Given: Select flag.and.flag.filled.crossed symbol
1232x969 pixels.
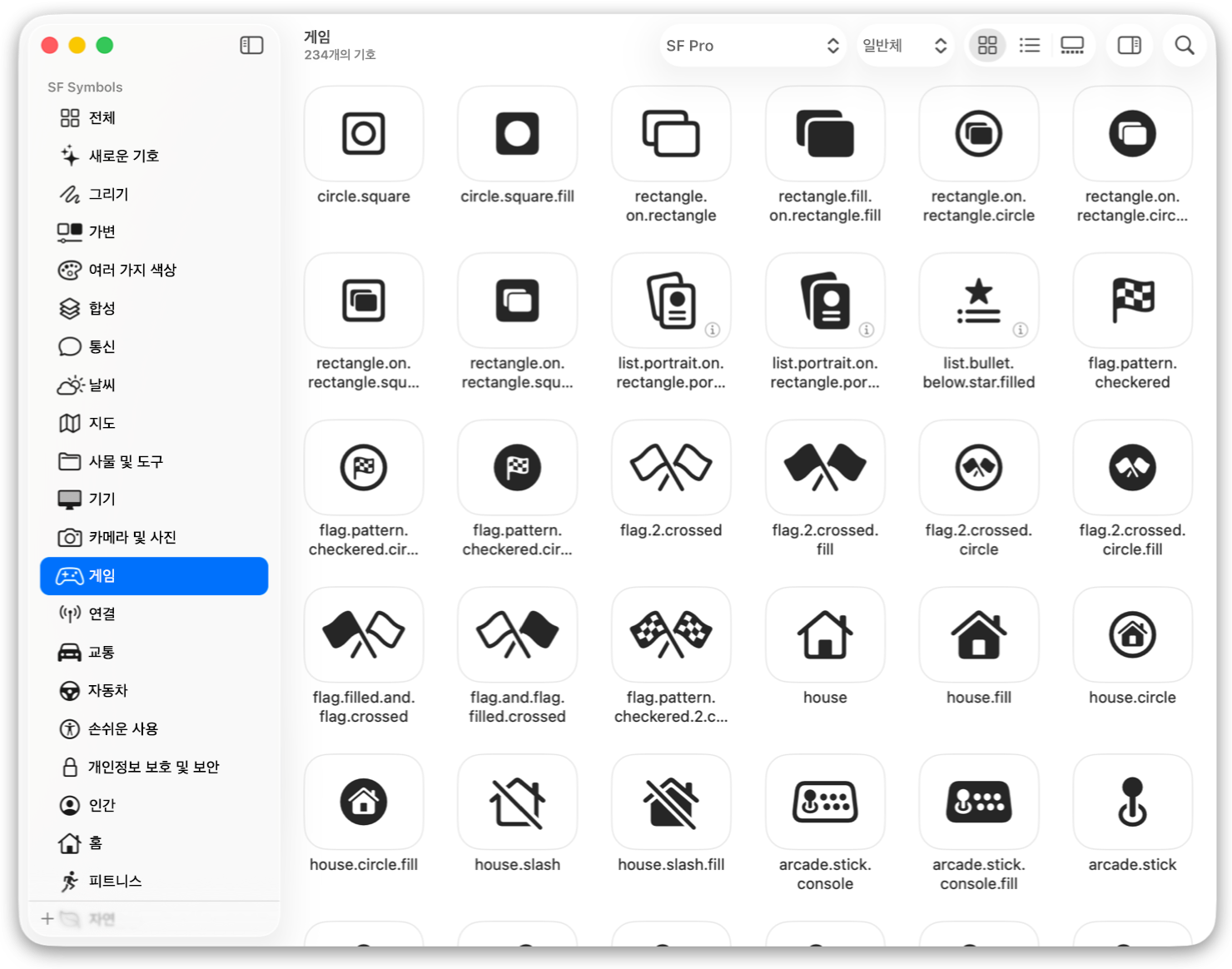Looking at the screenshot, I should pos(518,635).
